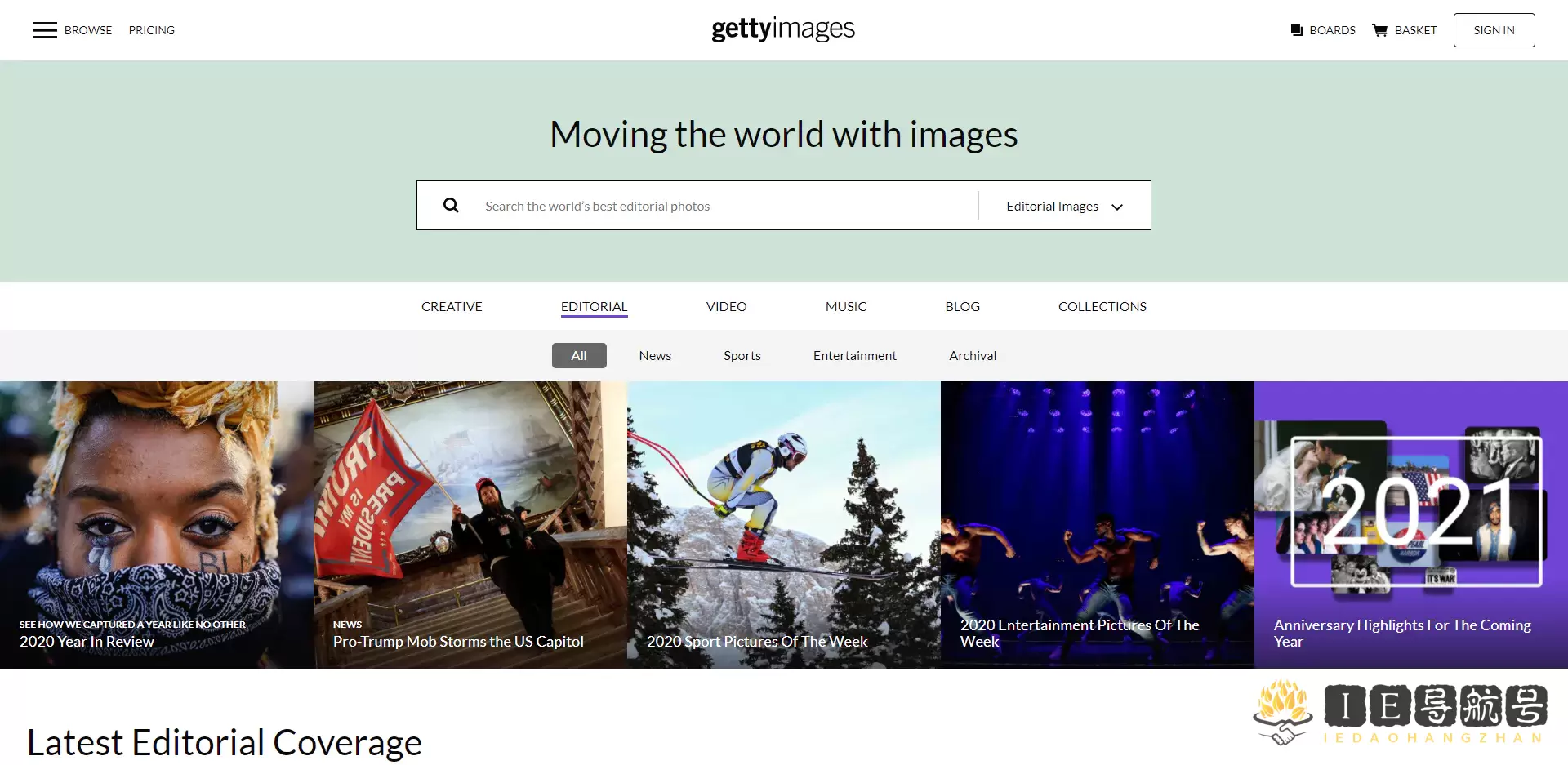Open the hamburger browse menu
This screenshot has height=765, width=1568.
click(45, 30)
